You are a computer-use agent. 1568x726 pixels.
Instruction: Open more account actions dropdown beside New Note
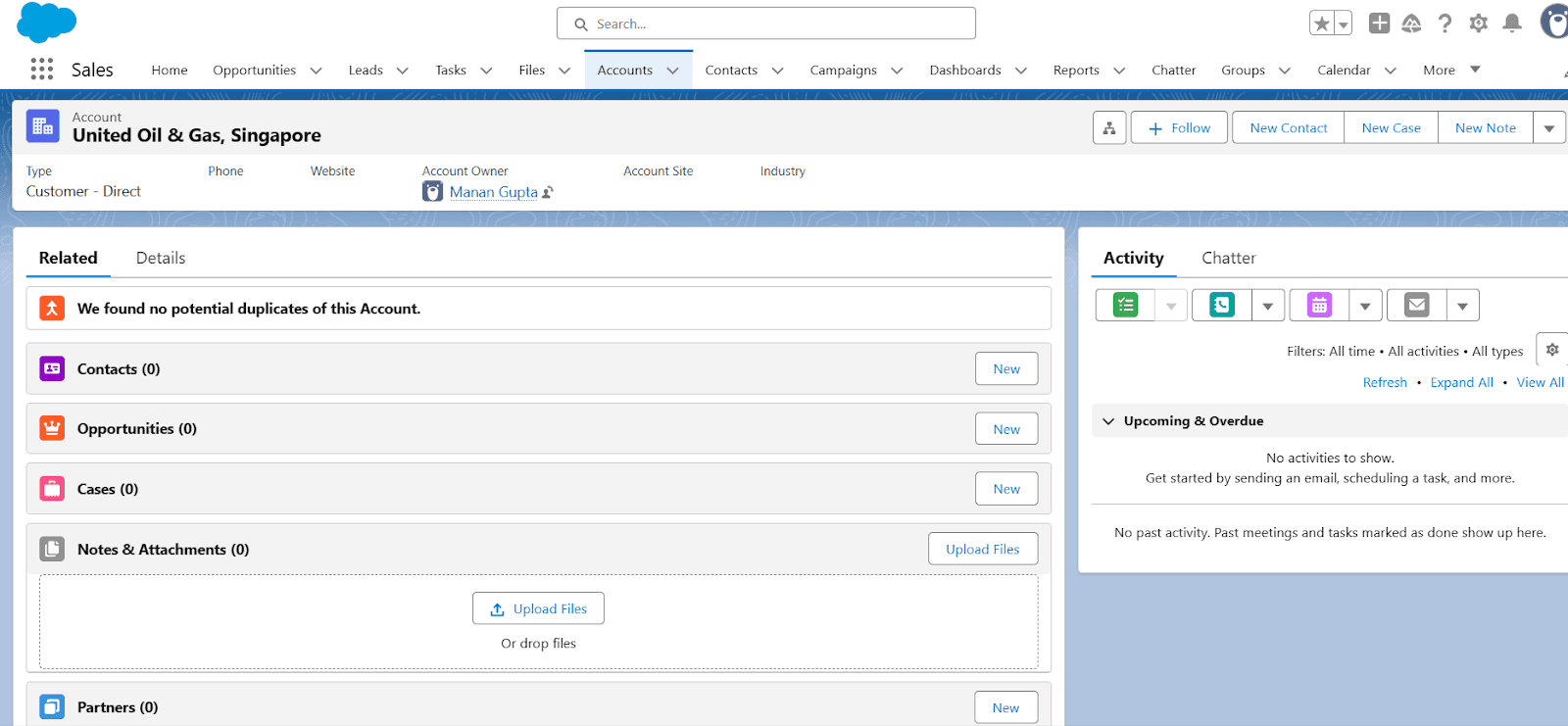[x=1549, y=127]
